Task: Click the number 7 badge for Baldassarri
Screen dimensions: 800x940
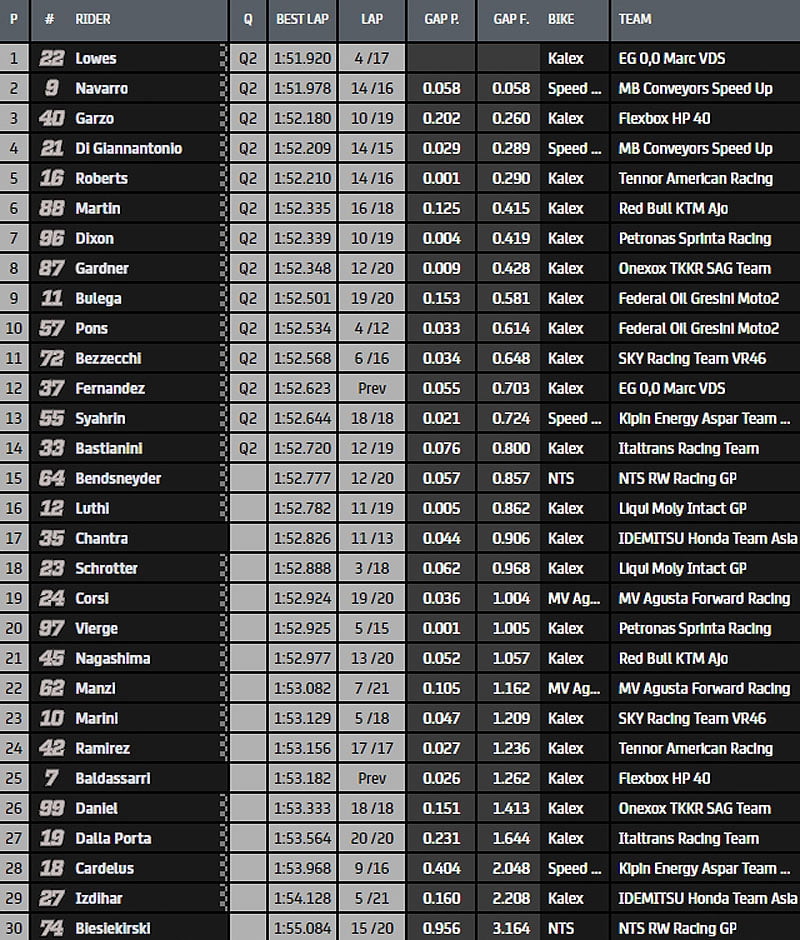Action: [x=52, y=779]
